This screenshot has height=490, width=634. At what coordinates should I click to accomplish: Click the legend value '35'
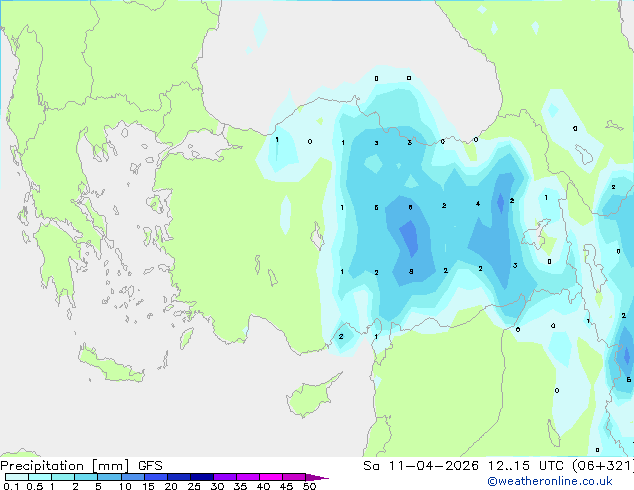(240, 486)
